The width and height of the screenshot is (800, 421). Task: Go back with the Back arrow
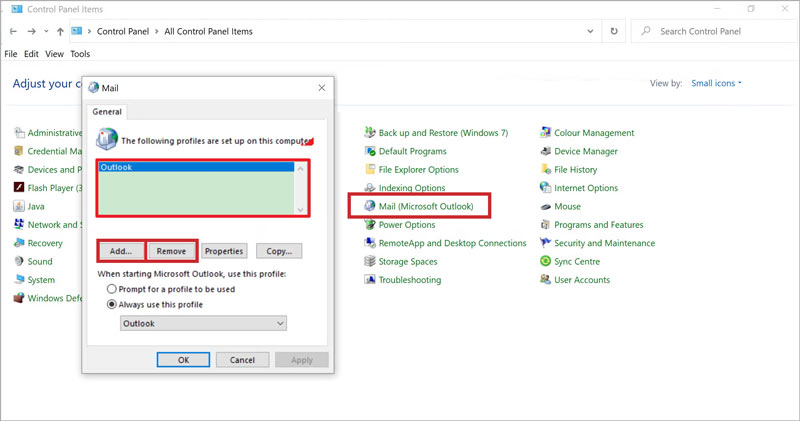click(x=13, y=31)
